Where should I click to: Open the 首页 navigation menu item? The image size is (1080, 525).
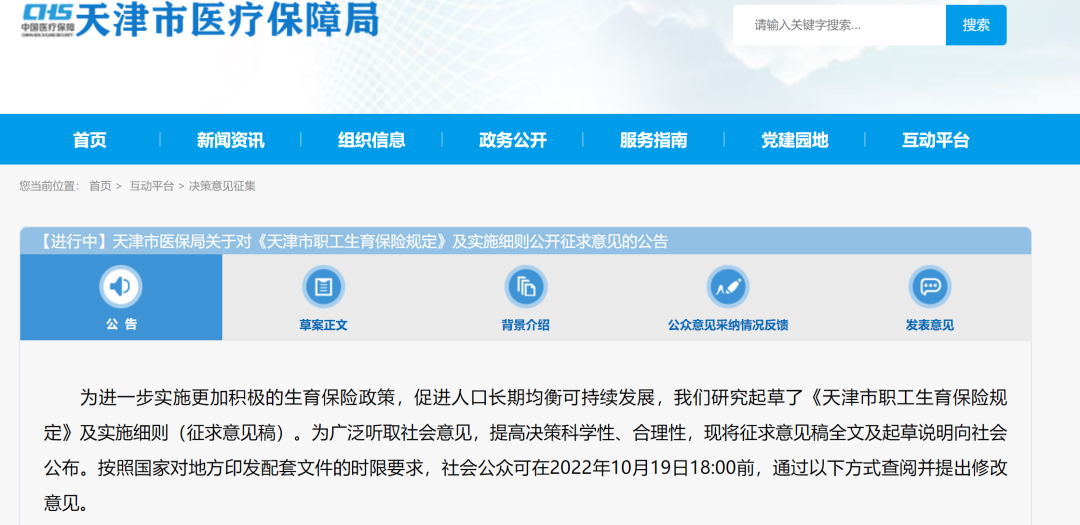click(90, 140)
